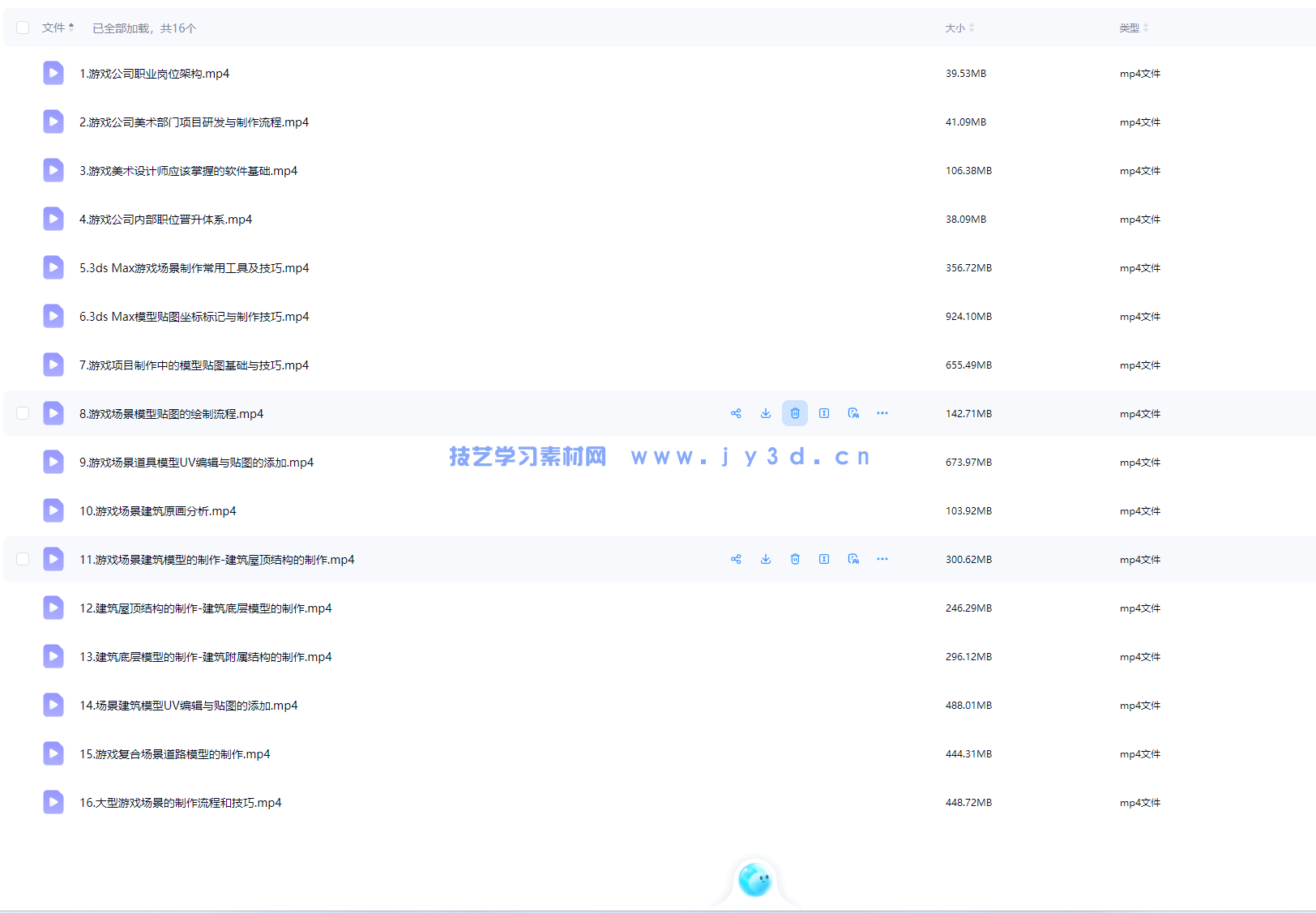Sort files by 类型 column header
The width and height of the screenshot is (1316, 913).
[1134, 28]
